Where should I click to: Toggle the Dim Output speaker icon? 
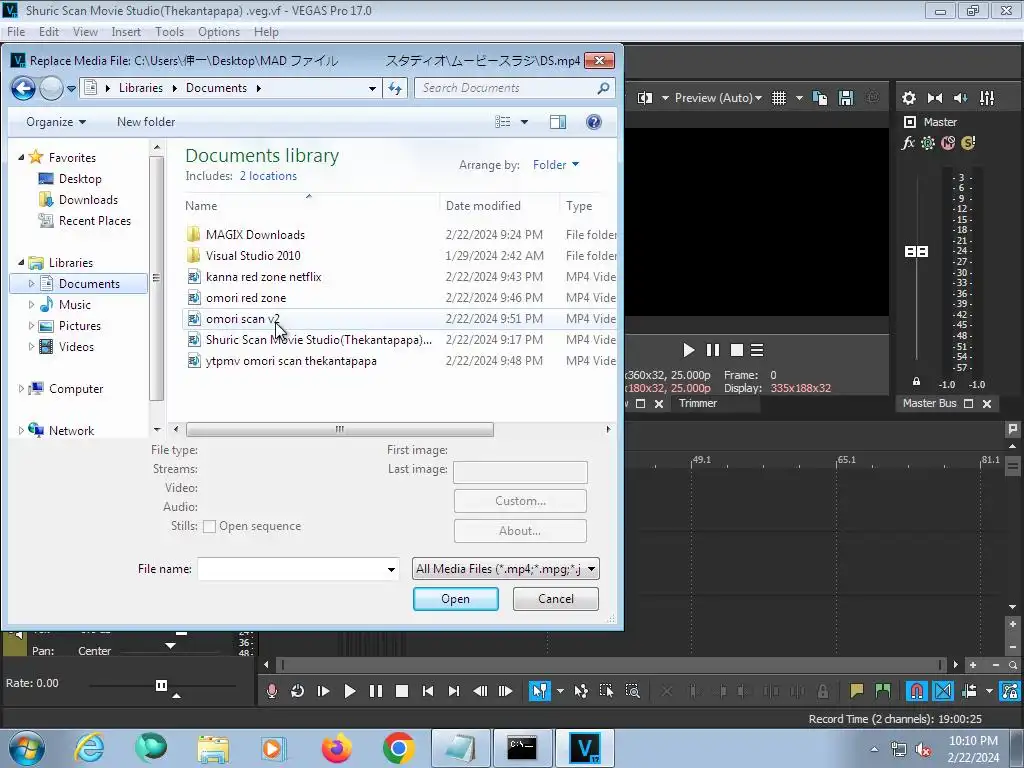[x=961, y=98]
